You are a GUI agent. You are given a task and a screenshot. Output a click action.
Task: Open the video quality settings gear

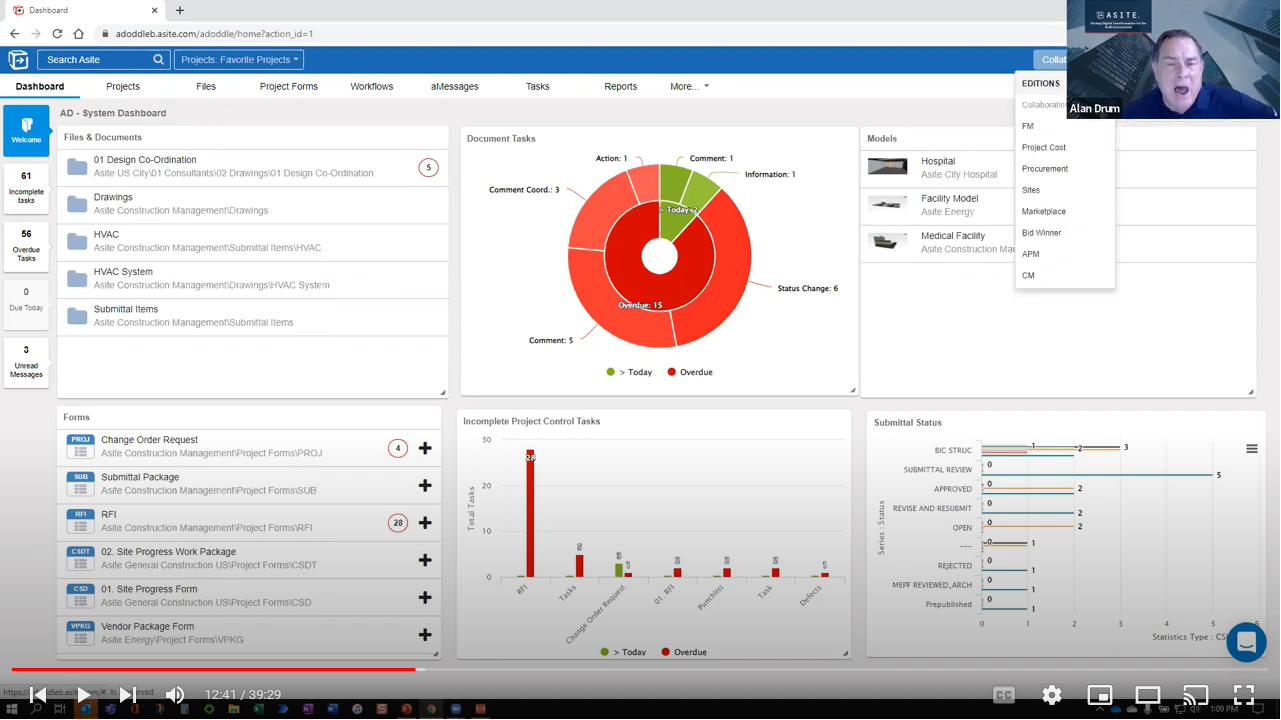[1051, 694]
